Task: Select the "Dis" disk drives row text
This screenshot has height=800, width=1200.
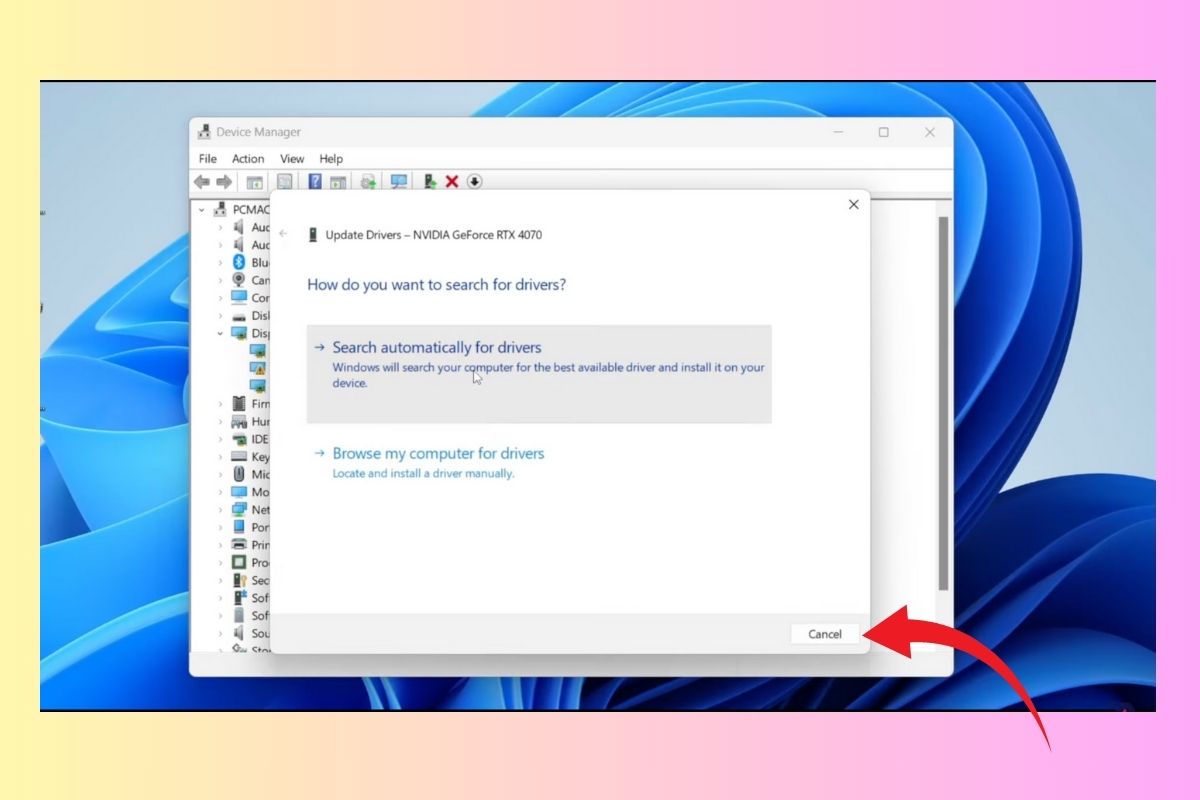Action: [x=260, y=315]
